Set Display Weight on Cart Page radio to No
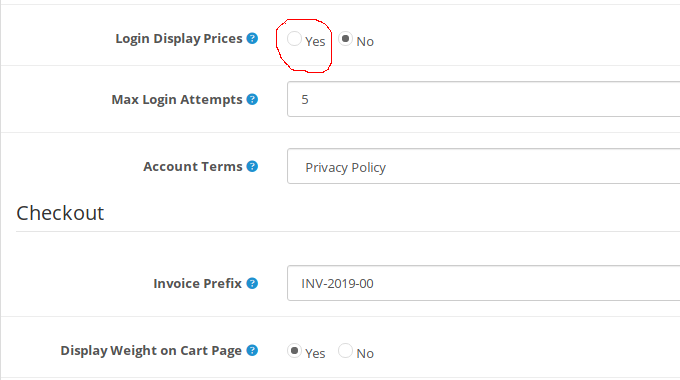680x380 pixels. [x=345, y=351]
